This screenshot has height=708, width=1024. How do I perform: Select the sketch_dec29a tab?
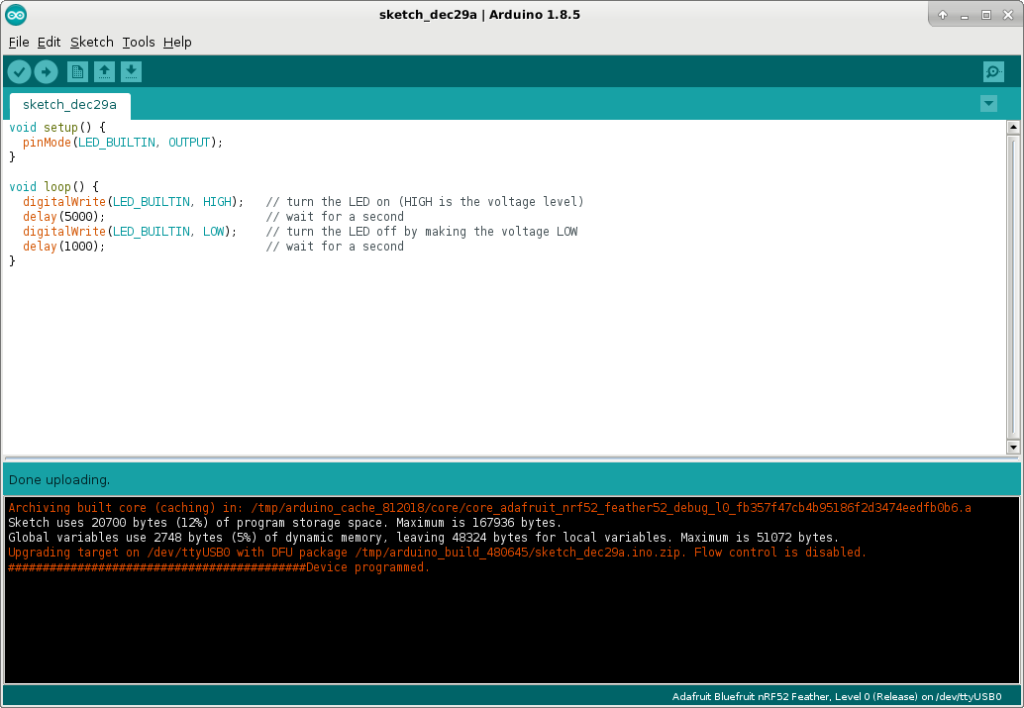coord(70,104)
